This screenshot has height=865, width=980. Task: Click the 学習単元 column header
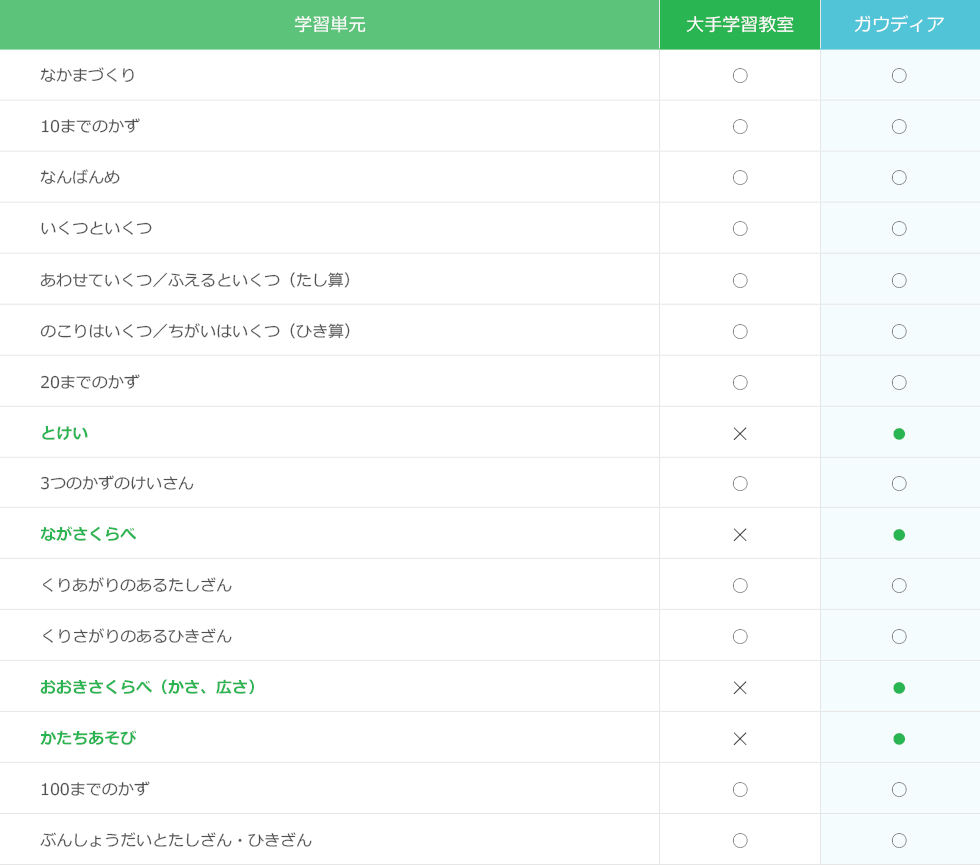click(330, 25)
